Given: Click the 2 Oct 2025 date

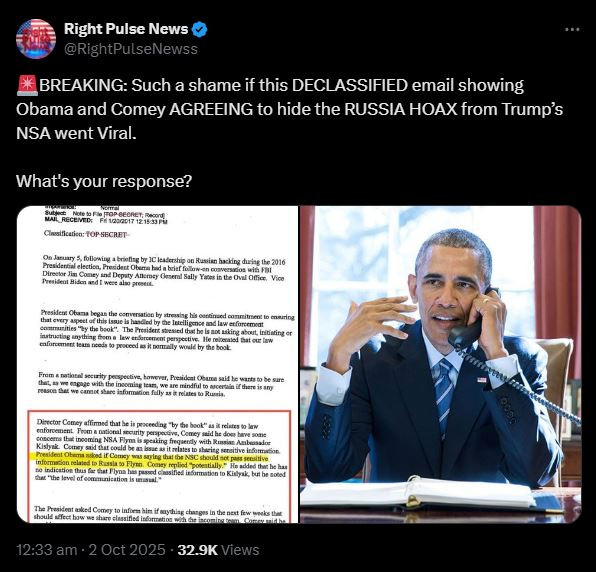Looking at the screenshot, I should [x=127, y=550].
